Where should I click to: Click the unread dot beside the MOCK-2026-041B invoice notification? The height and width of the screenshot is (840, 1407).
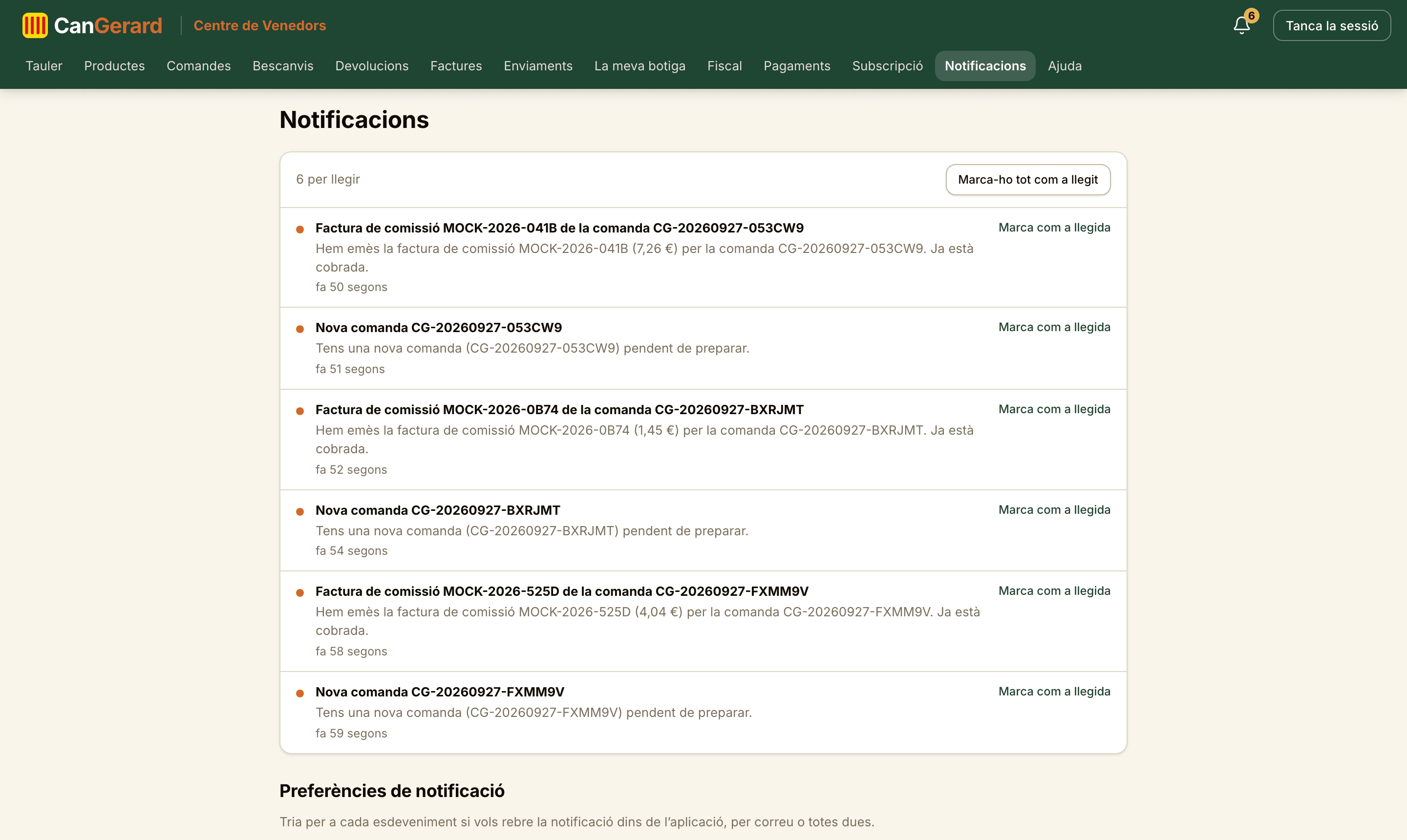click(x=300, y=229)
